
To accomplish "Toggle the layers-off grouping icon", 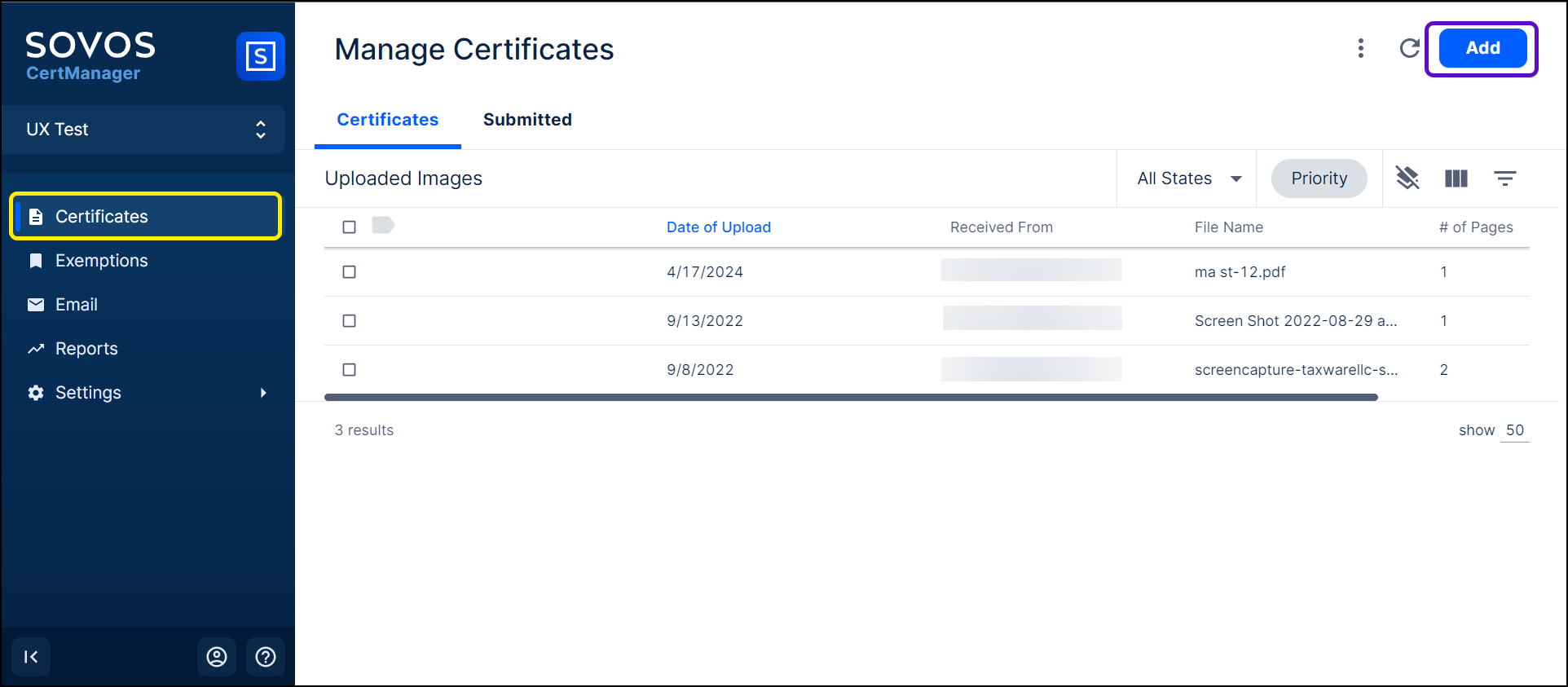I will (x=1407, y=178).
